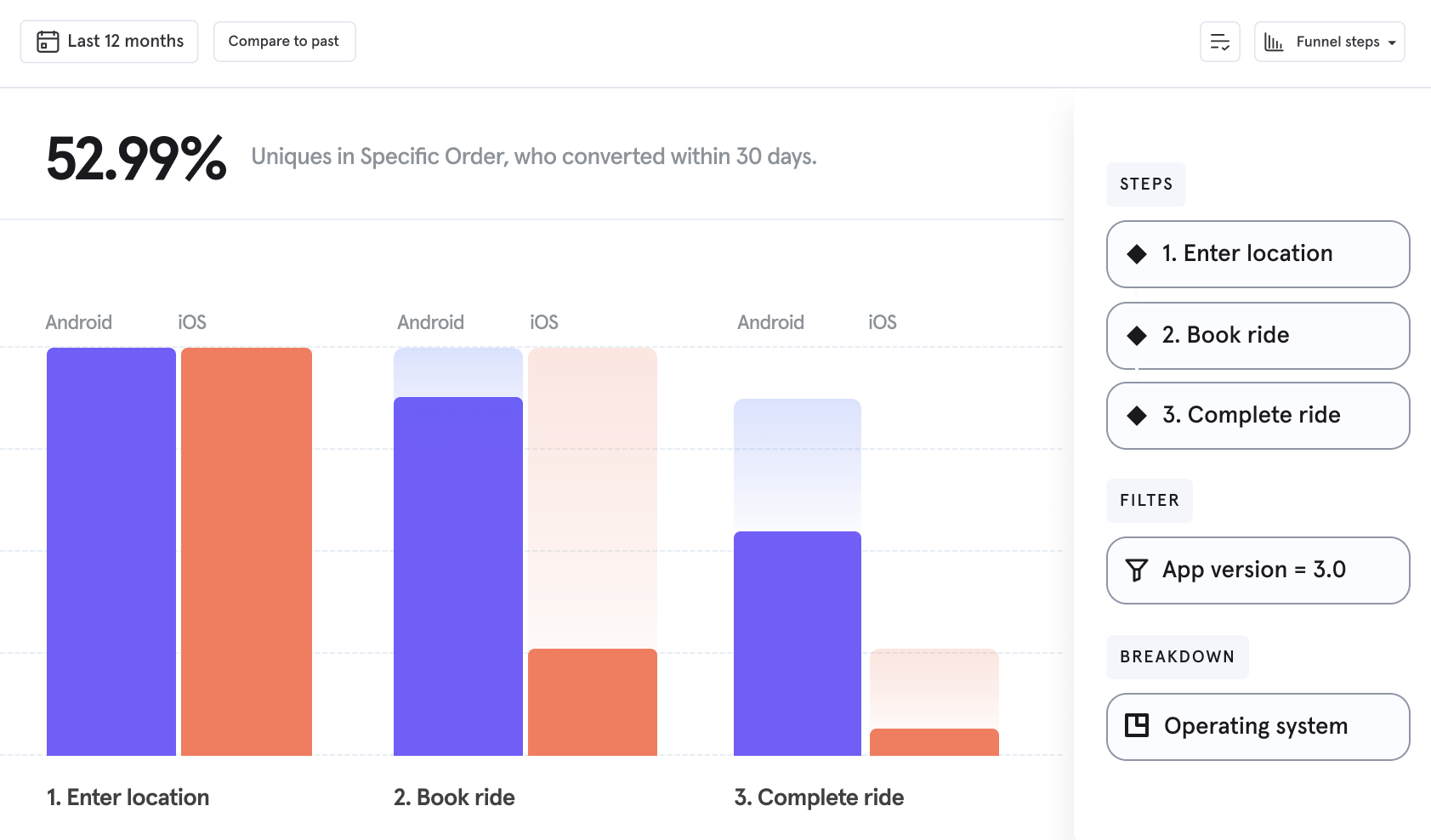Click the 1. Enter location chart axis label
1431x840 pixels.
128,797
